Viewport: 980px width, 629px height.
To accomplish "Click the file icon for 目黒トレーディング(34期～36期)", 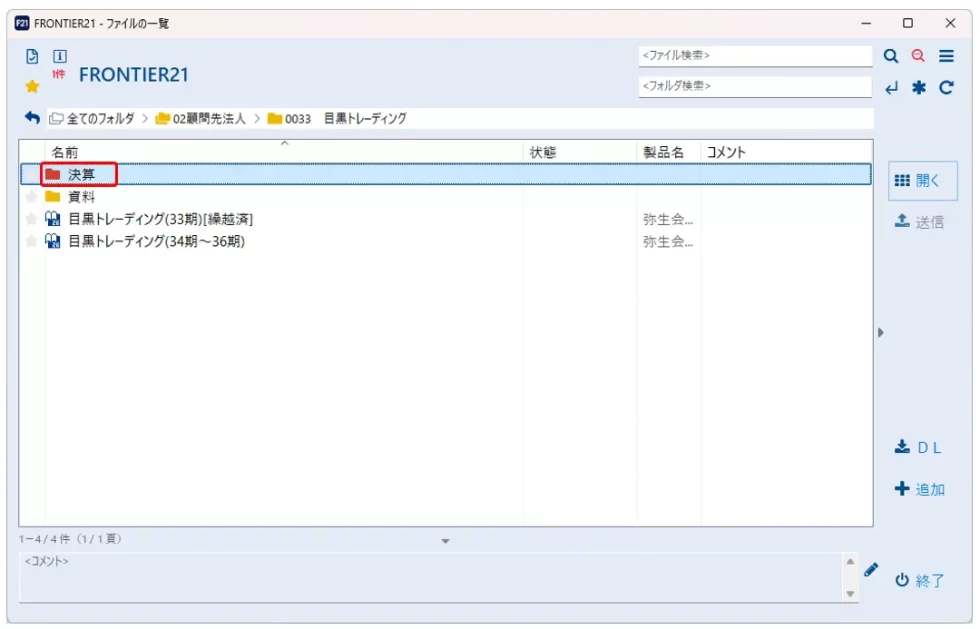I will click(52, 241).
